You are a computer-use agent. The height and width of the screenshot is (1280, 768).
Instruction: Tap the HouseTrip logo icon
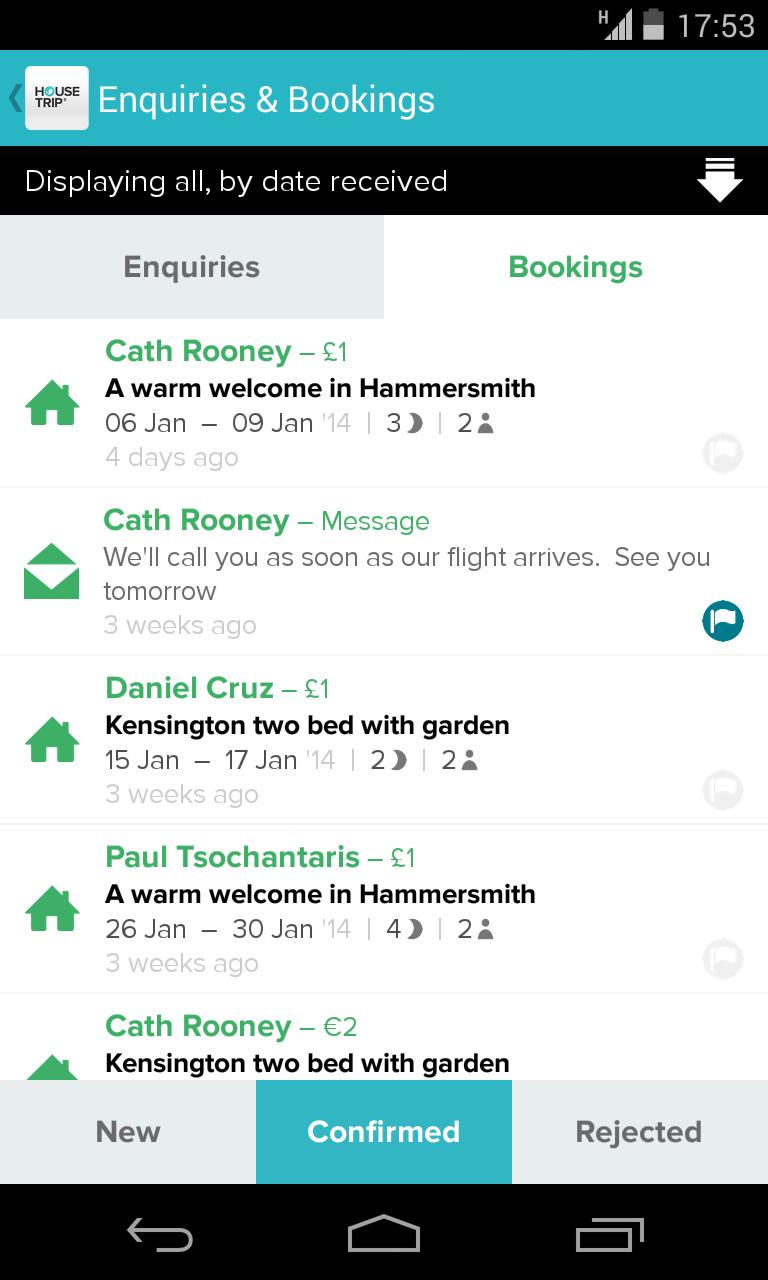click(56, 98)
